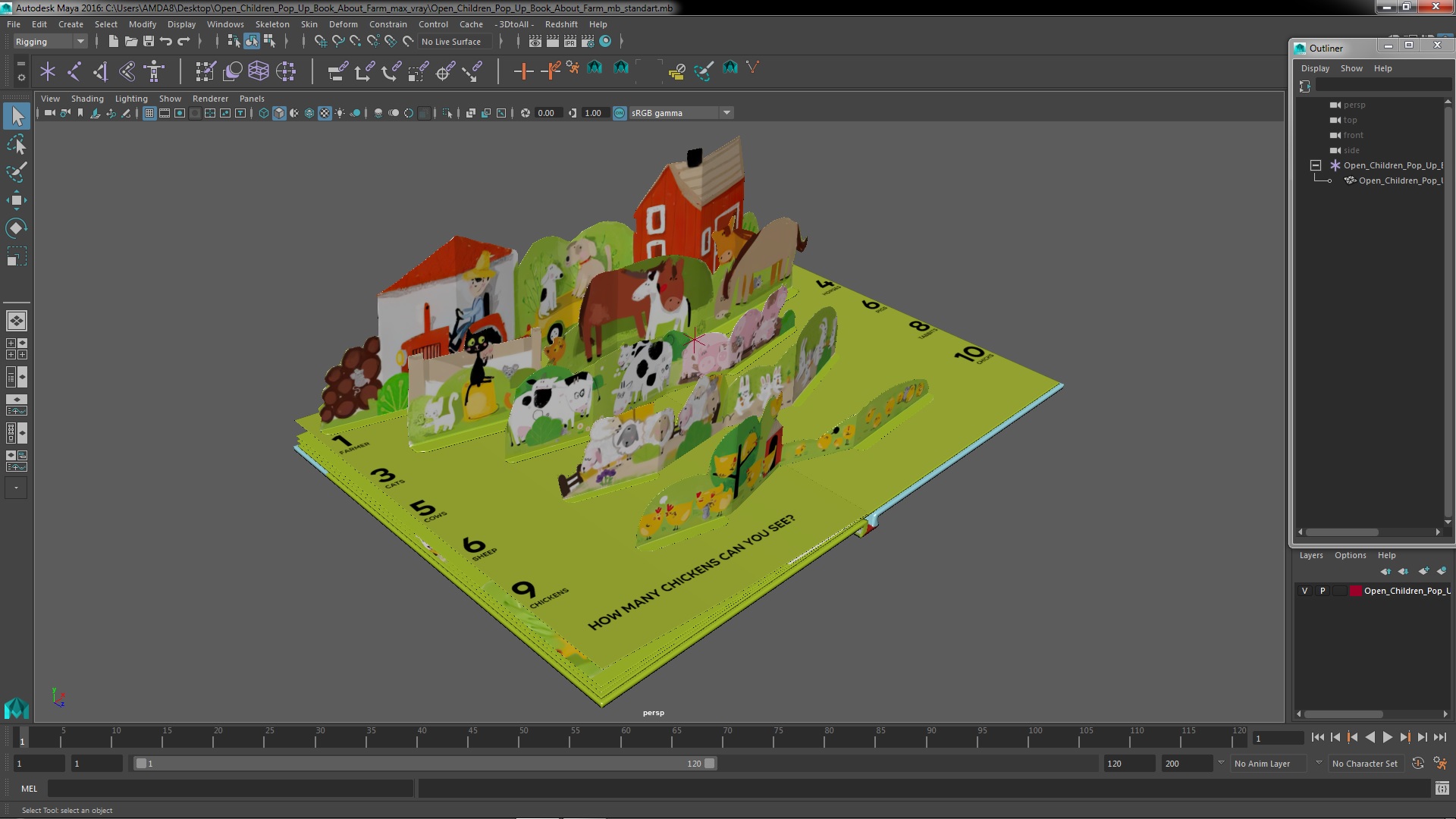
Task: Click the HumanIK skeleton figure icon
Action: pyautogui.click(x=155, y=71)
